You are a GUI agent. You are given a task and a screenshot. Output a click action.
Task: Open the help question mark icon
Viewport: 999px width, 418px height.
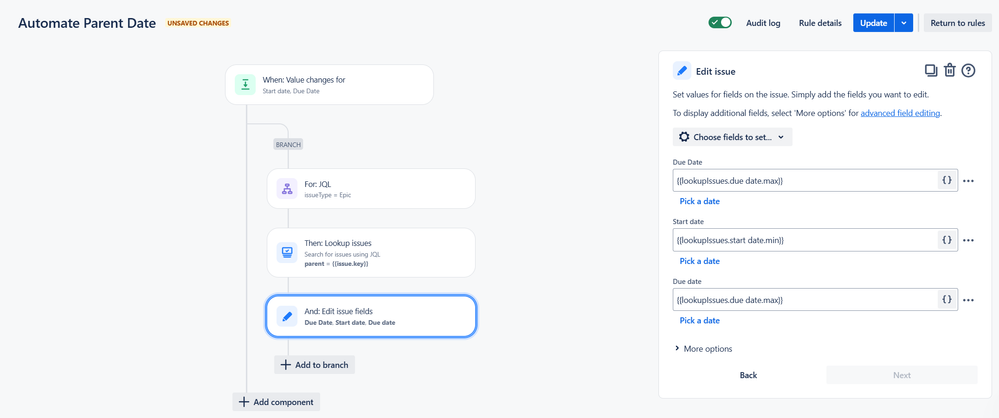point(968,71)
